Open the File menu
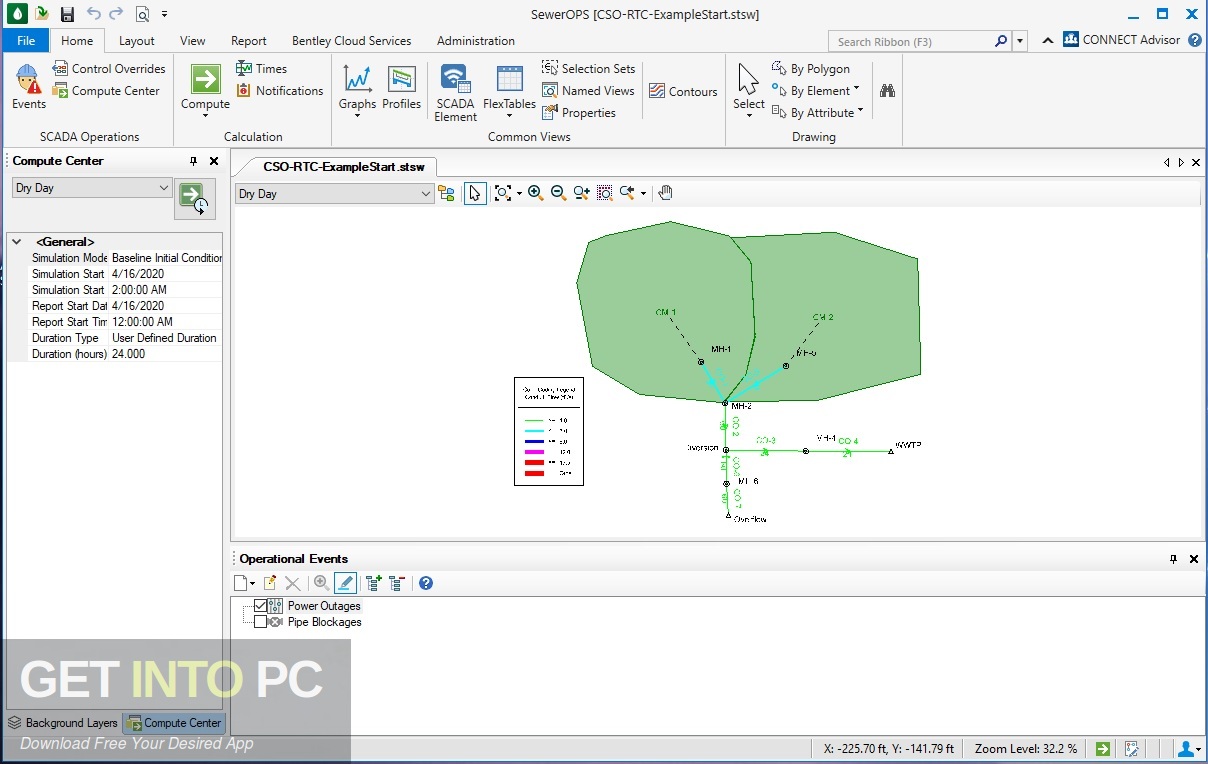Screen dimensions: 1208x764 [x=26, y=41]
